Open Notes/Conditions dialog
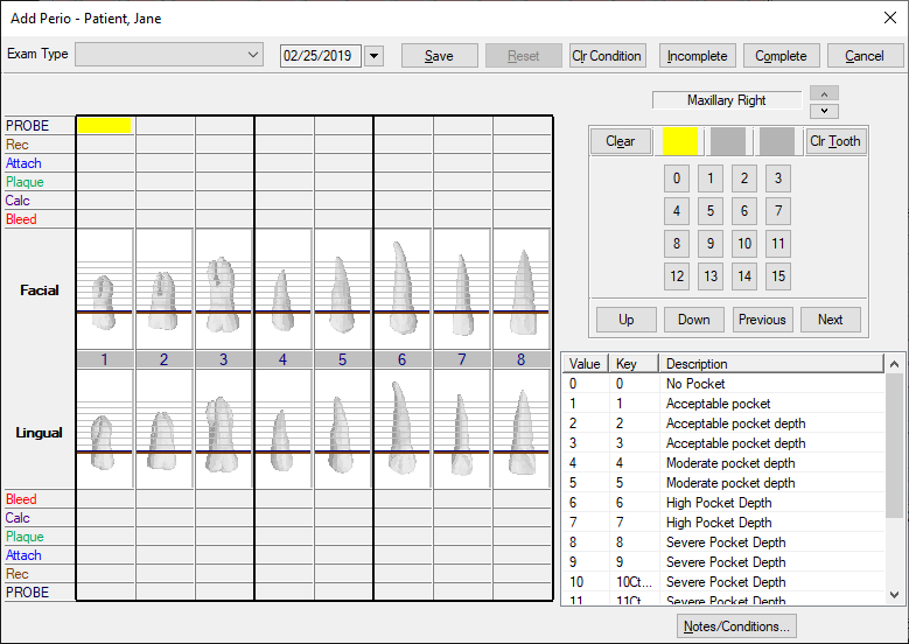This screenshot has width=909, height=644. click(x=737, y=627)
